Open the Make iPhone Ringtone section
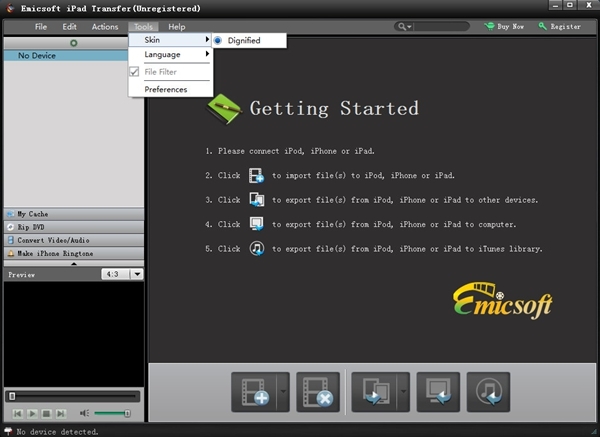 74,253
